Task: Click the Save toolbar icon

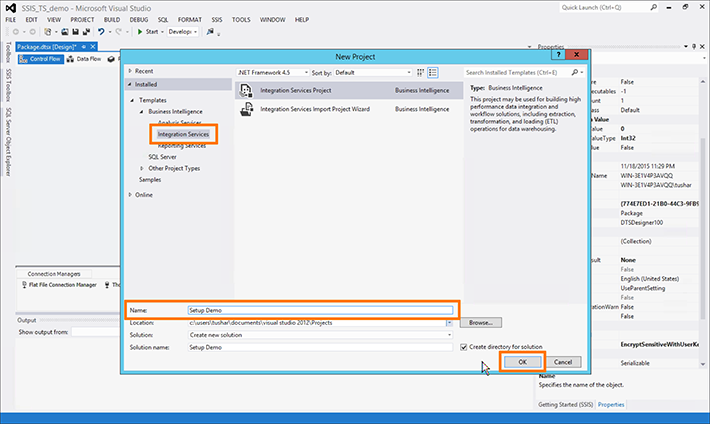Action: click(x=75, y=32)
